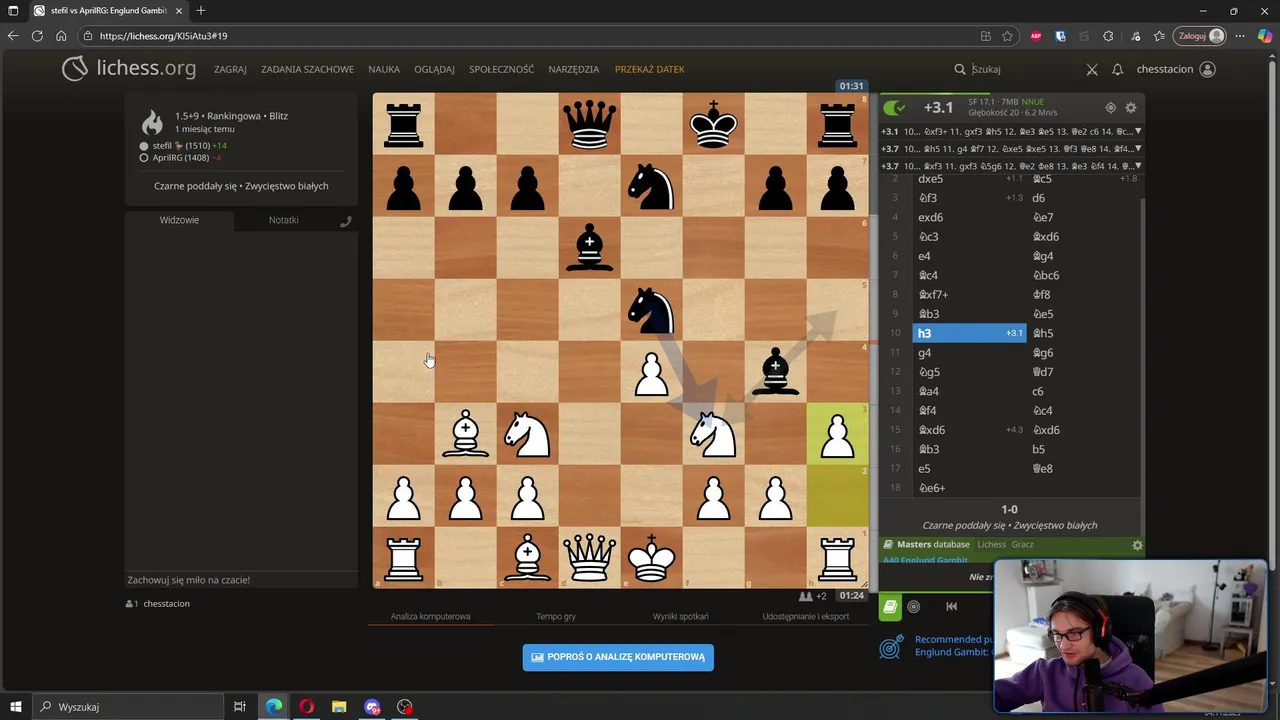Open Bitwarden shield extension icon
1280x720 pixels.
tap(1060, 36)
